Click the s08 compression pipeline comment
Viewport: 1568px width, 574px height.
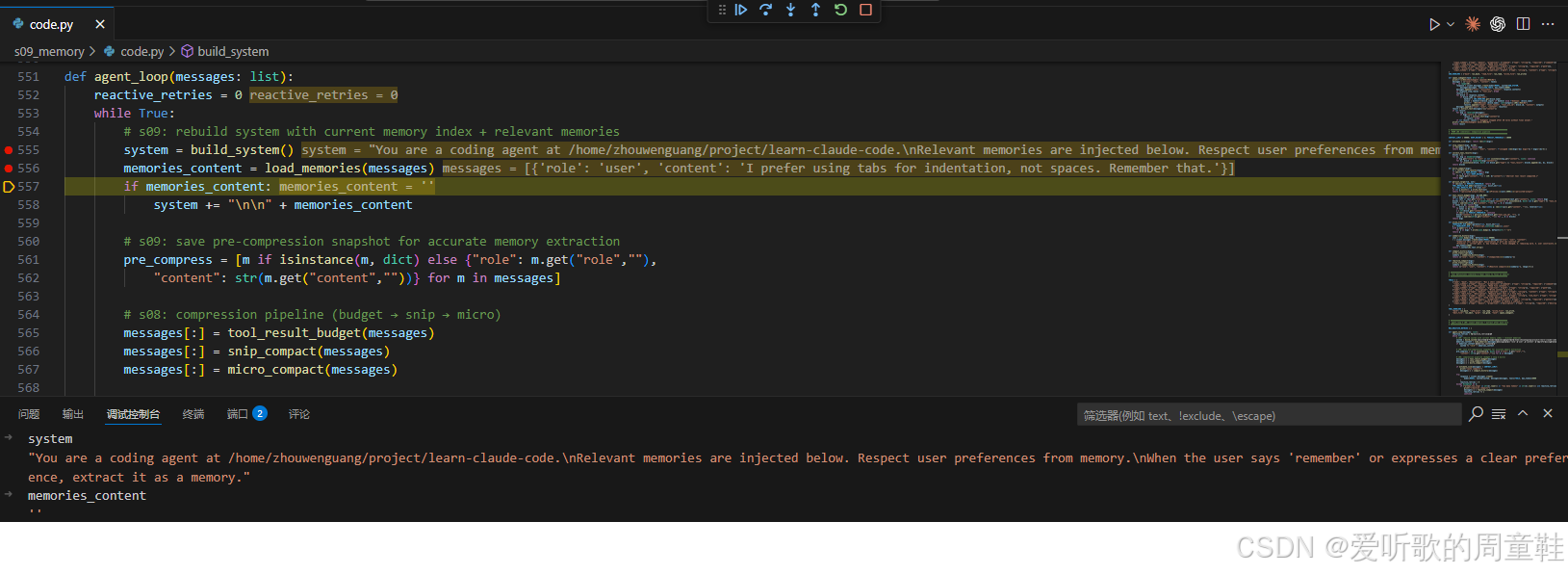click(312, 315)
